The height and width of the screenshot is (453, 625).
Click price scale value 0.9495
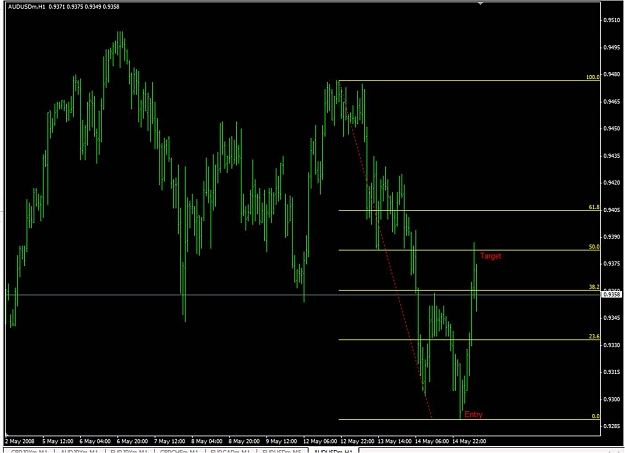[611, 47]
